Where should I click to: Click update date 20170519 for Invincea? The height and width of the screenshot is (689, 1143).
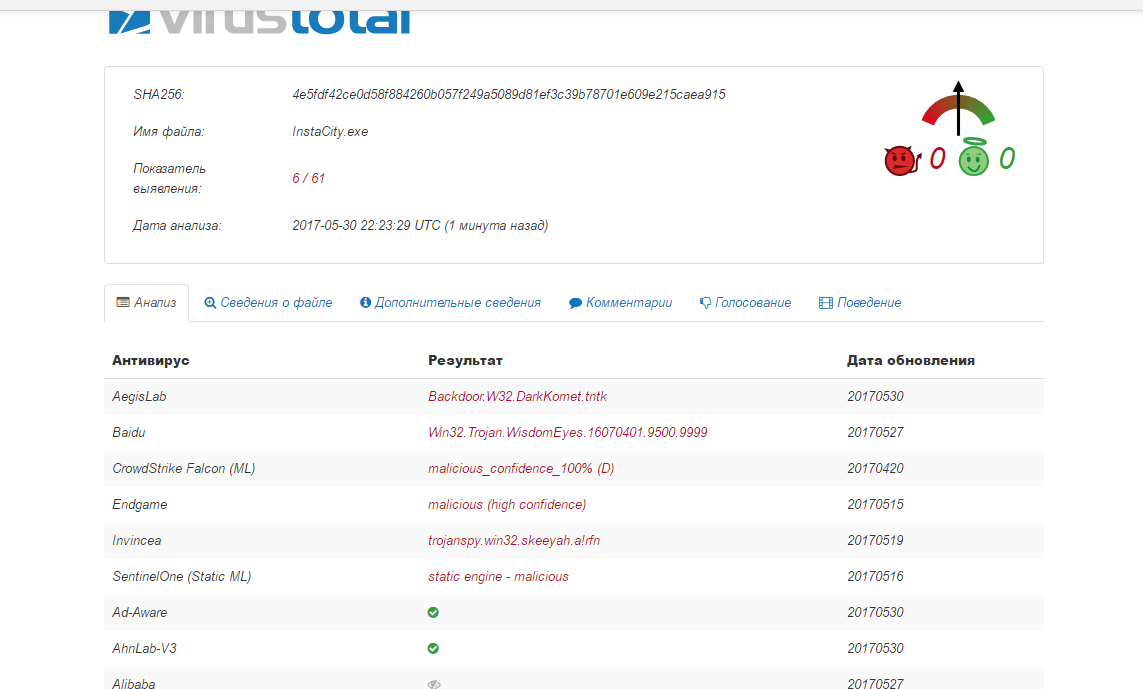pyautogui.click(x=875, y=541)
